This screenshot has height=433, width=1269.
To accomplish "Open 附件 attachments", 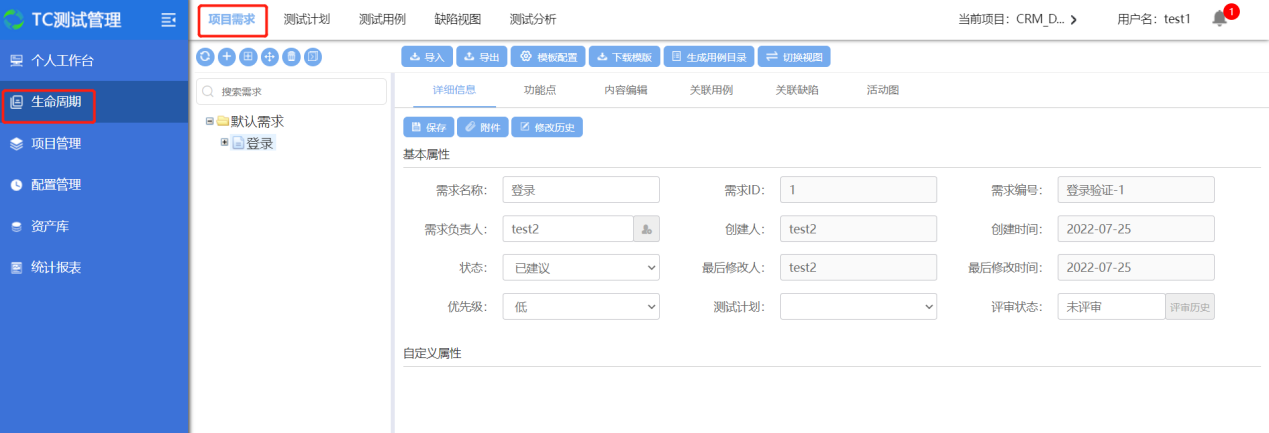I will 482,127.
